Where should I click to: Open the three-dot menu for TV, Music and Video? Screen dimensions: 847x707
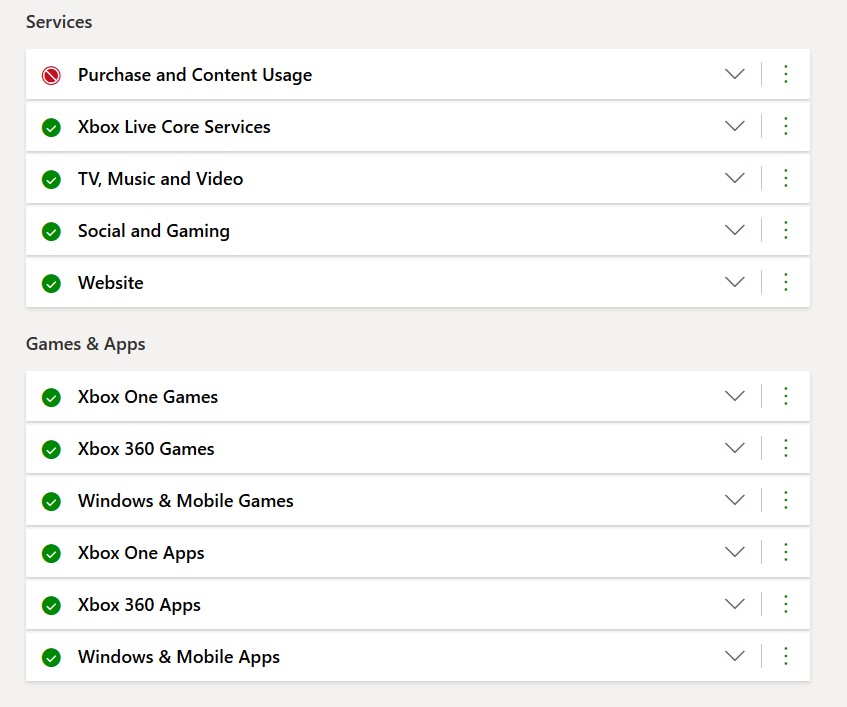tap(786, 178)
